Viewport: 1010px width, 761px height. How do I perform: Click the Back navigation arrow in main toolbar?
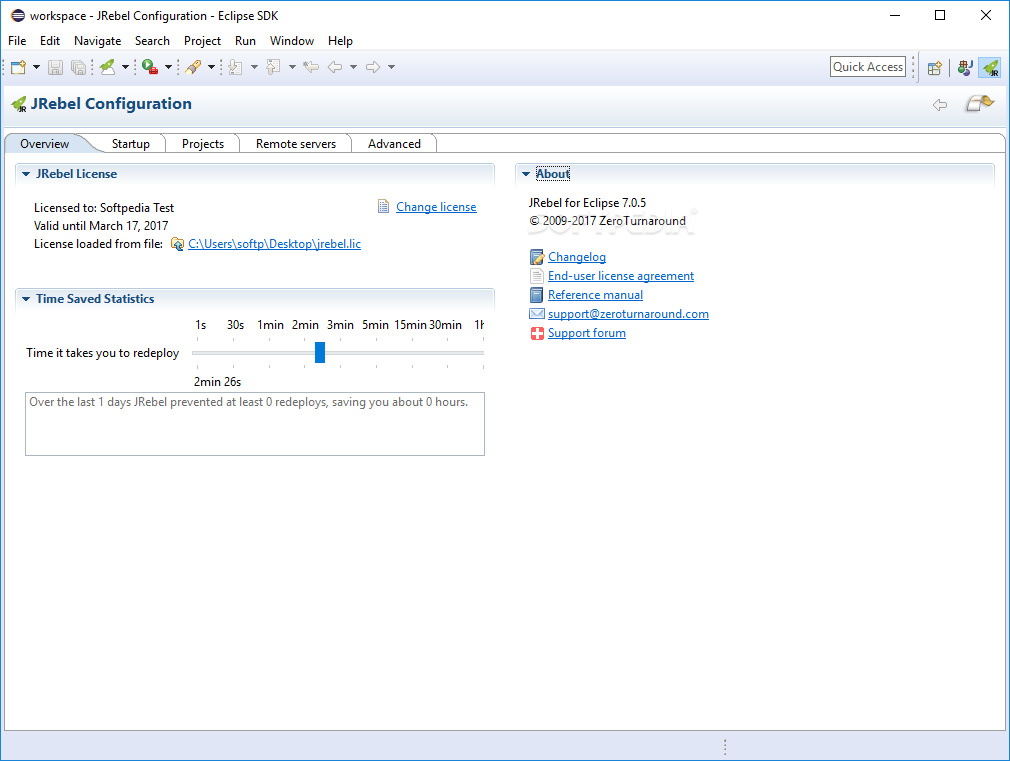click(x=335, y=67)
